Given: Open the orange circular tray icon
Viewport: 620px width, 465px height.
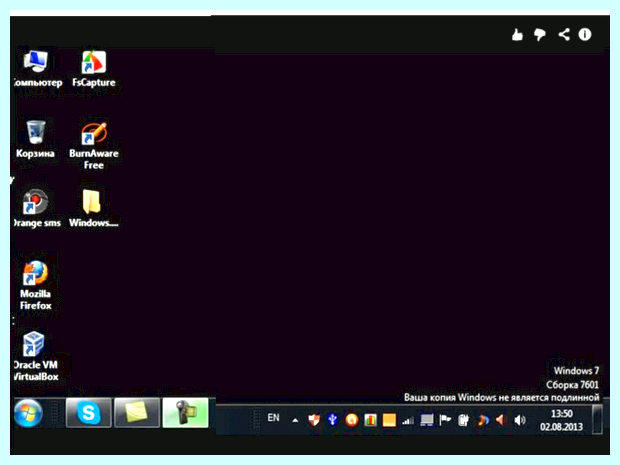Looking at the screenshot, I should coord(352,420).
